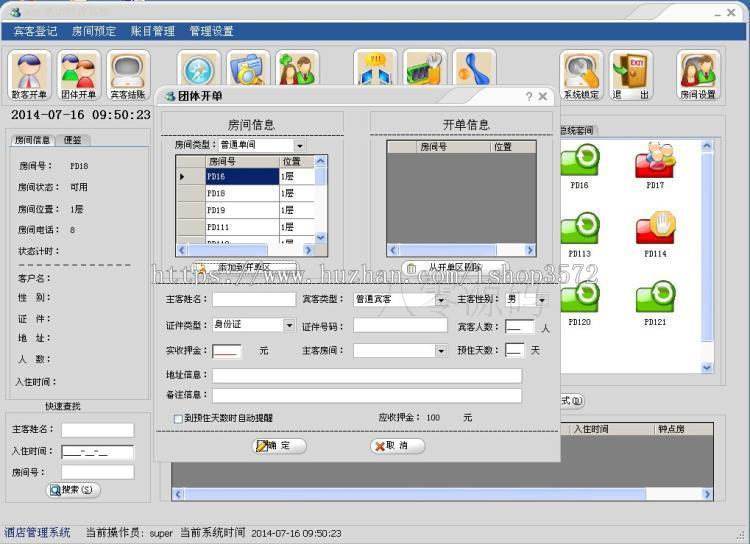Switch to the 房间信息 tab in left panel
Screen dimensions: 750x544
pyautogui.click(x=32, y=140)
